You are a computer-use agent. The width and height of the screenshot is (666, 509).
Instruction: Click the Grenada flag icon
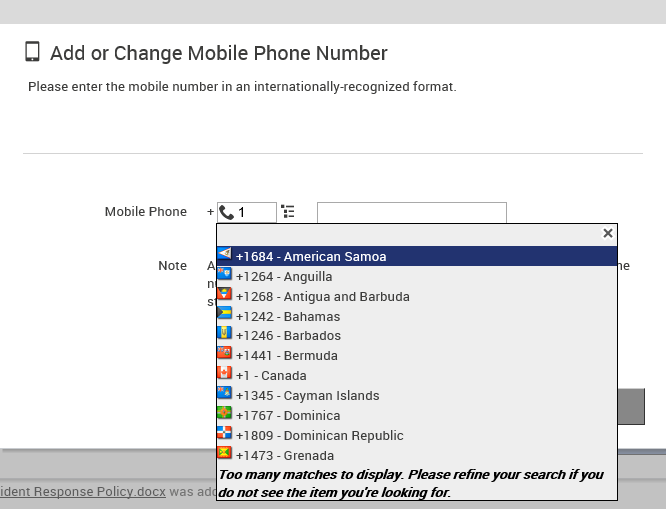(x=224, y=452)
